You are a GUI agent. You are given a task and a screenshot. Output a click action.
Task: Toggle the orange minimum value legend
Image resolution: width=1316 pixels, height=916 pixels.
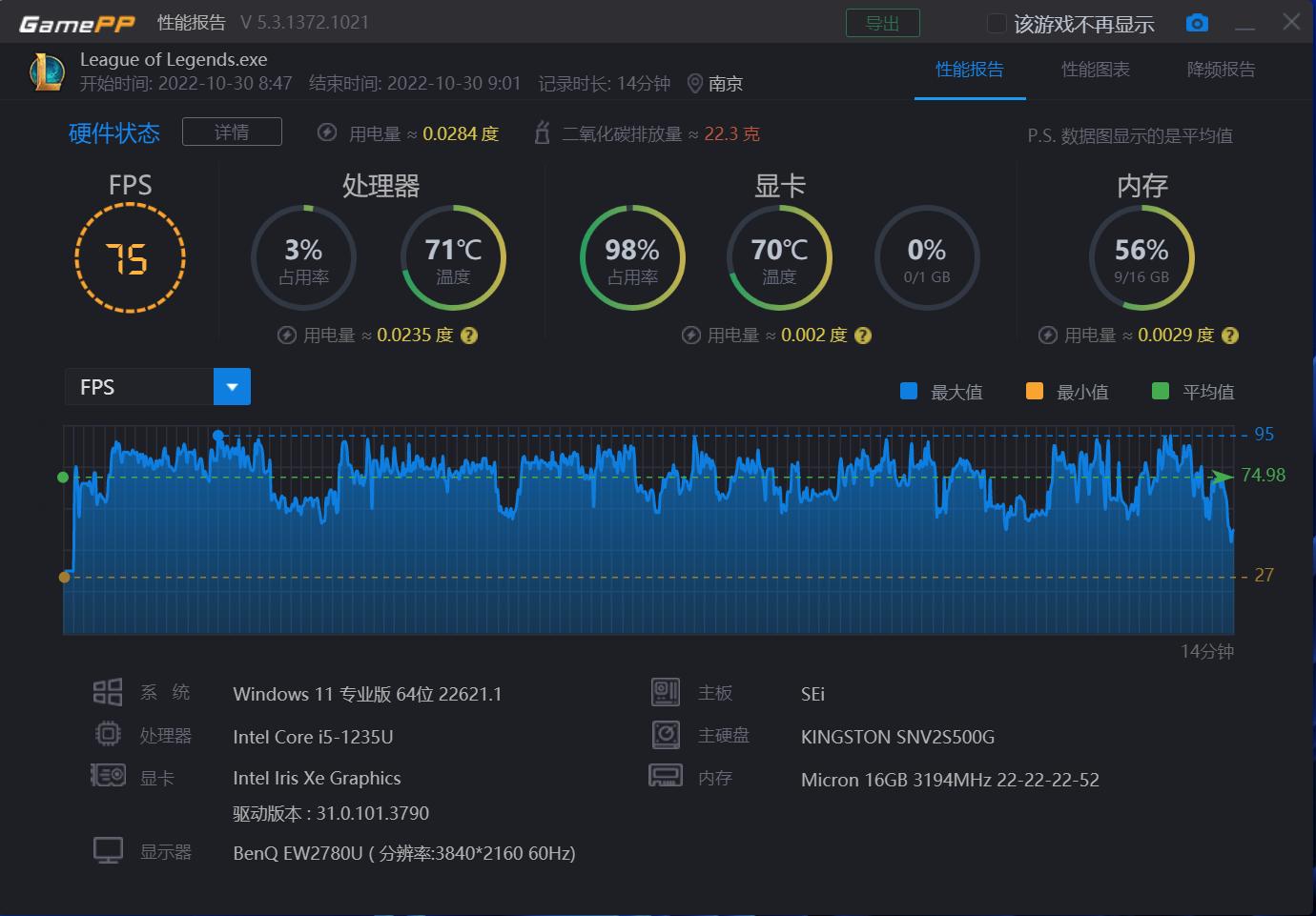click(x=1035, y=391)
